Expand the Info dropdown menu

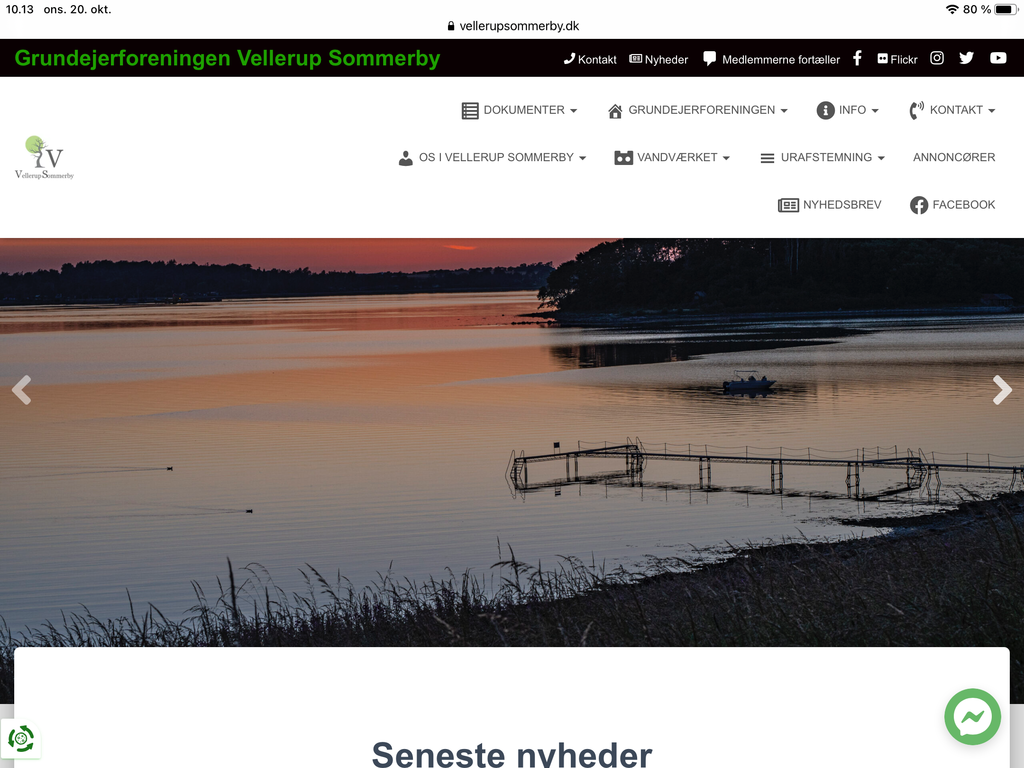click(848, 110)
